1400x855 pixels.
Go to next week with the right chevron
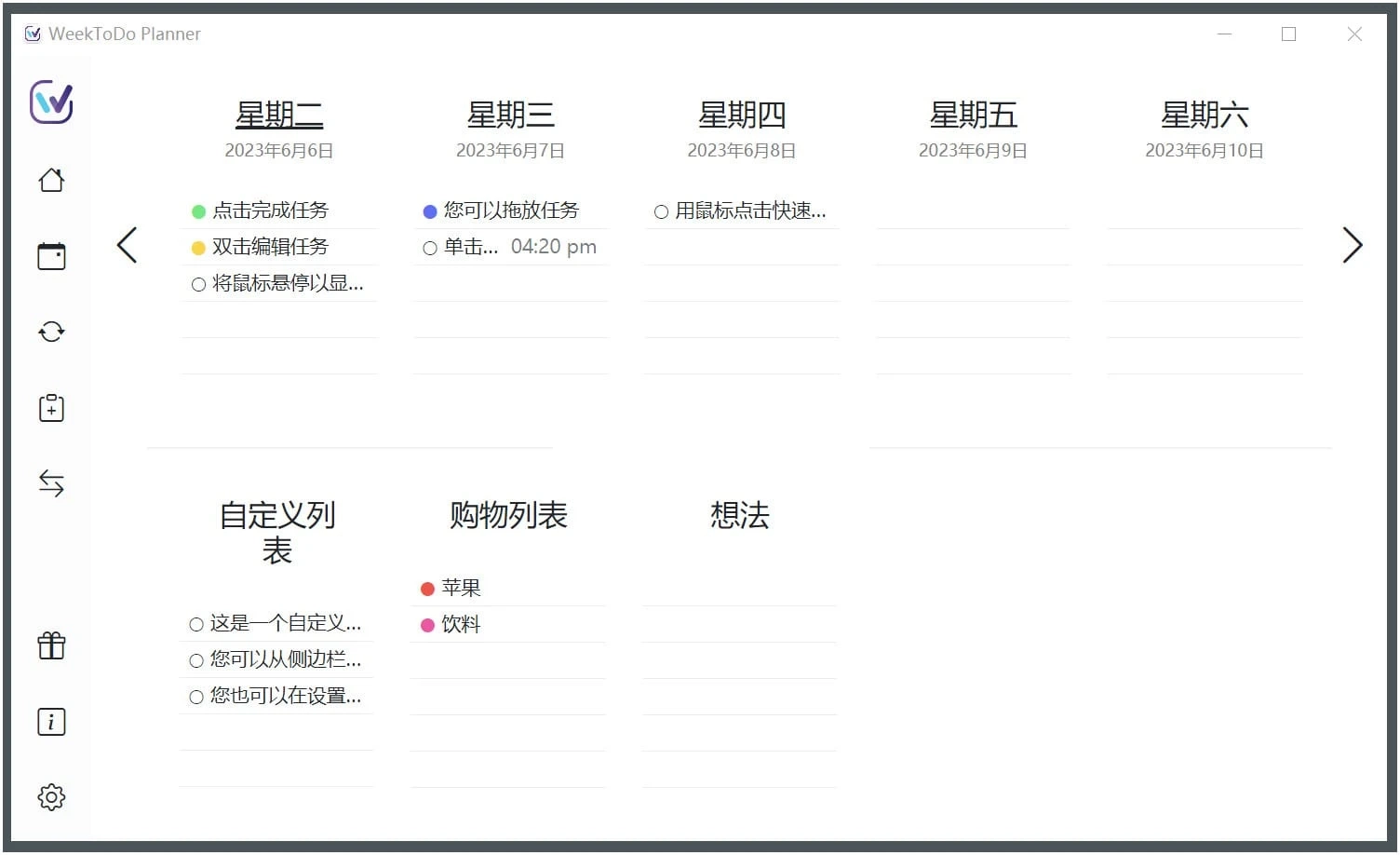(x=1352, y=245)
